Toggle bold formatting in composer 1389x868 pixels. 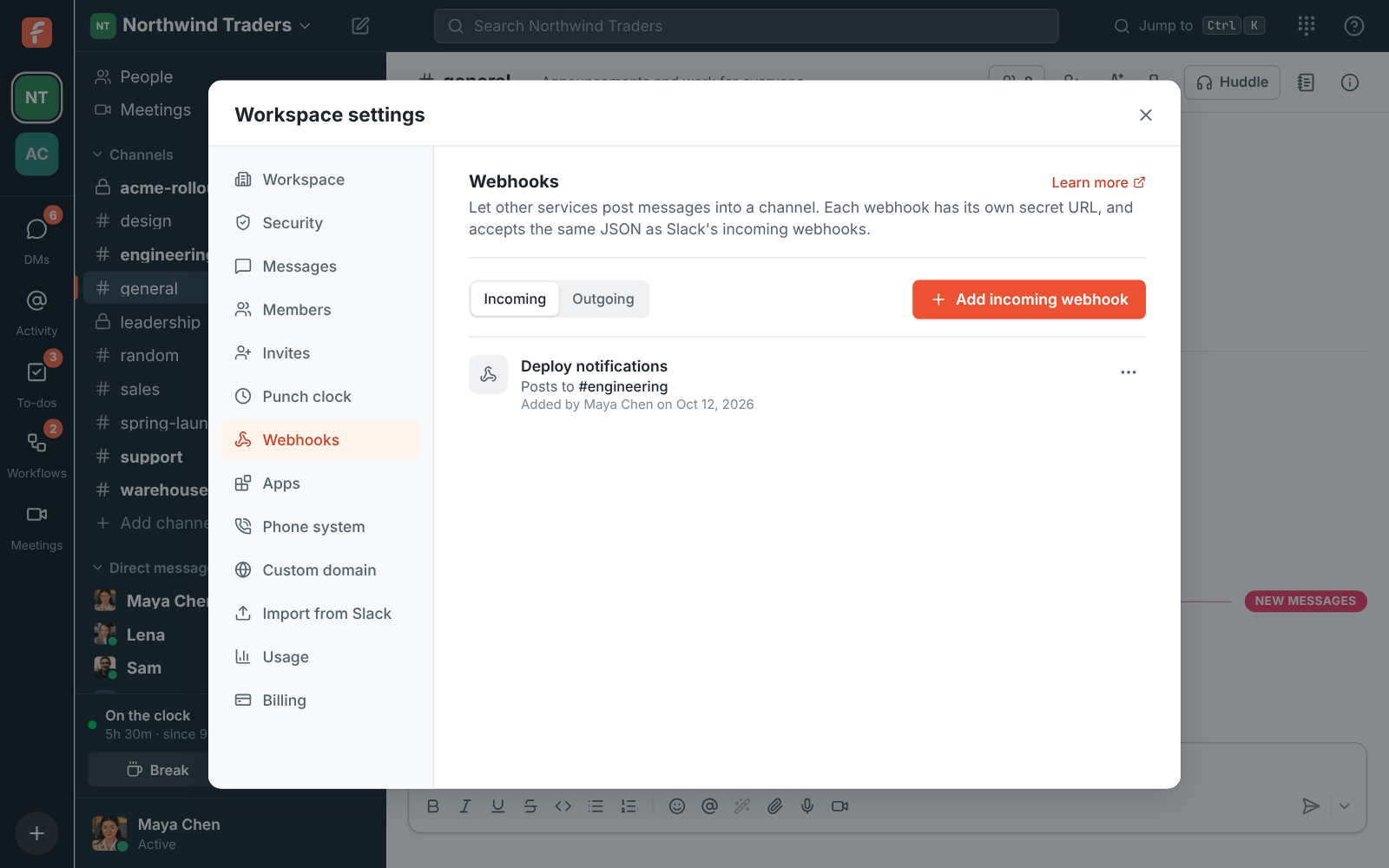click(x=433, y=806)
